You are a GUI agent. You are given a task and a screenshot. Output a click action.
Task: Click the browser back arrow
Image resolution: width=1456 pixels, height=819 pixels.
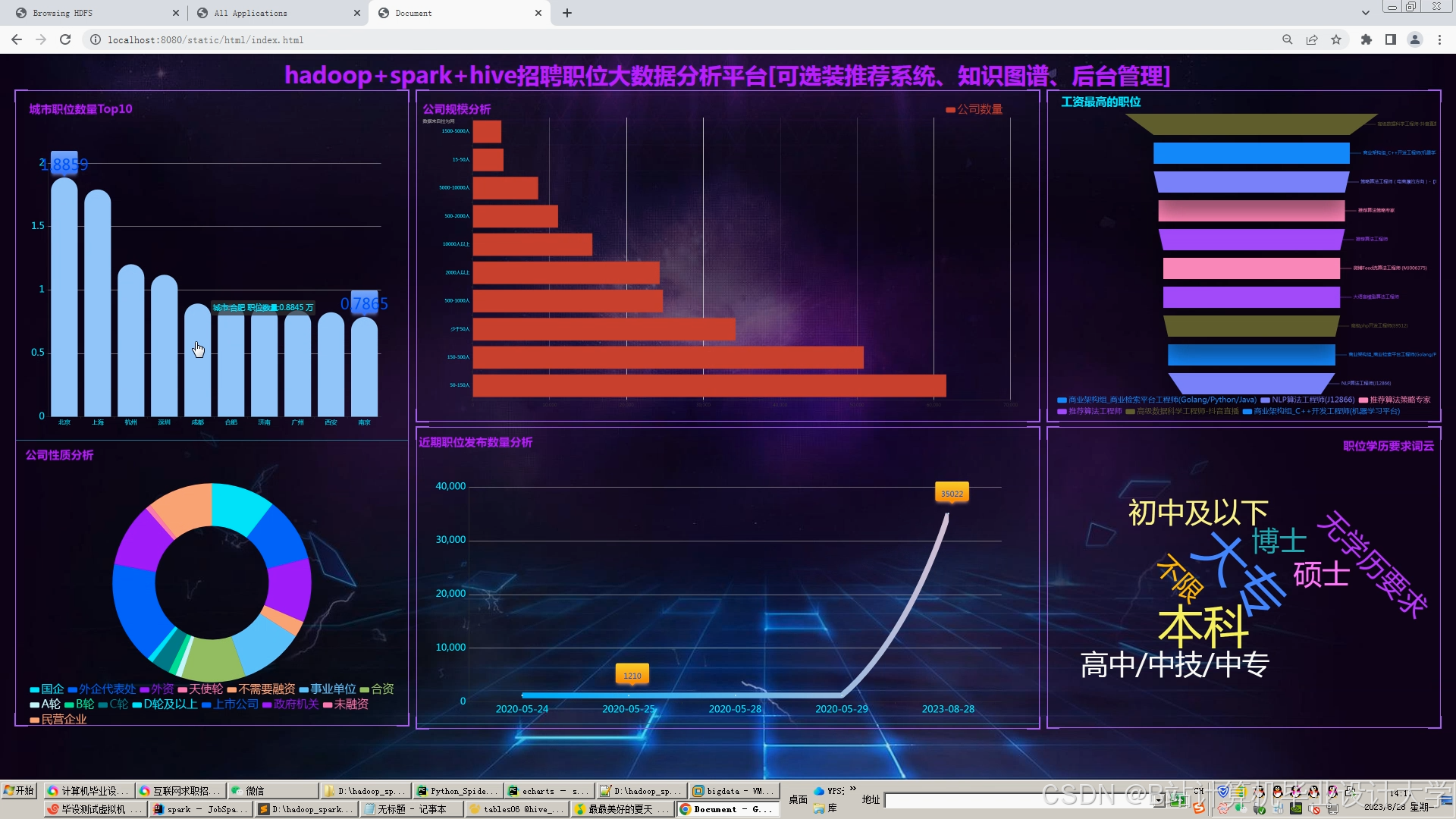click(17, 39)
